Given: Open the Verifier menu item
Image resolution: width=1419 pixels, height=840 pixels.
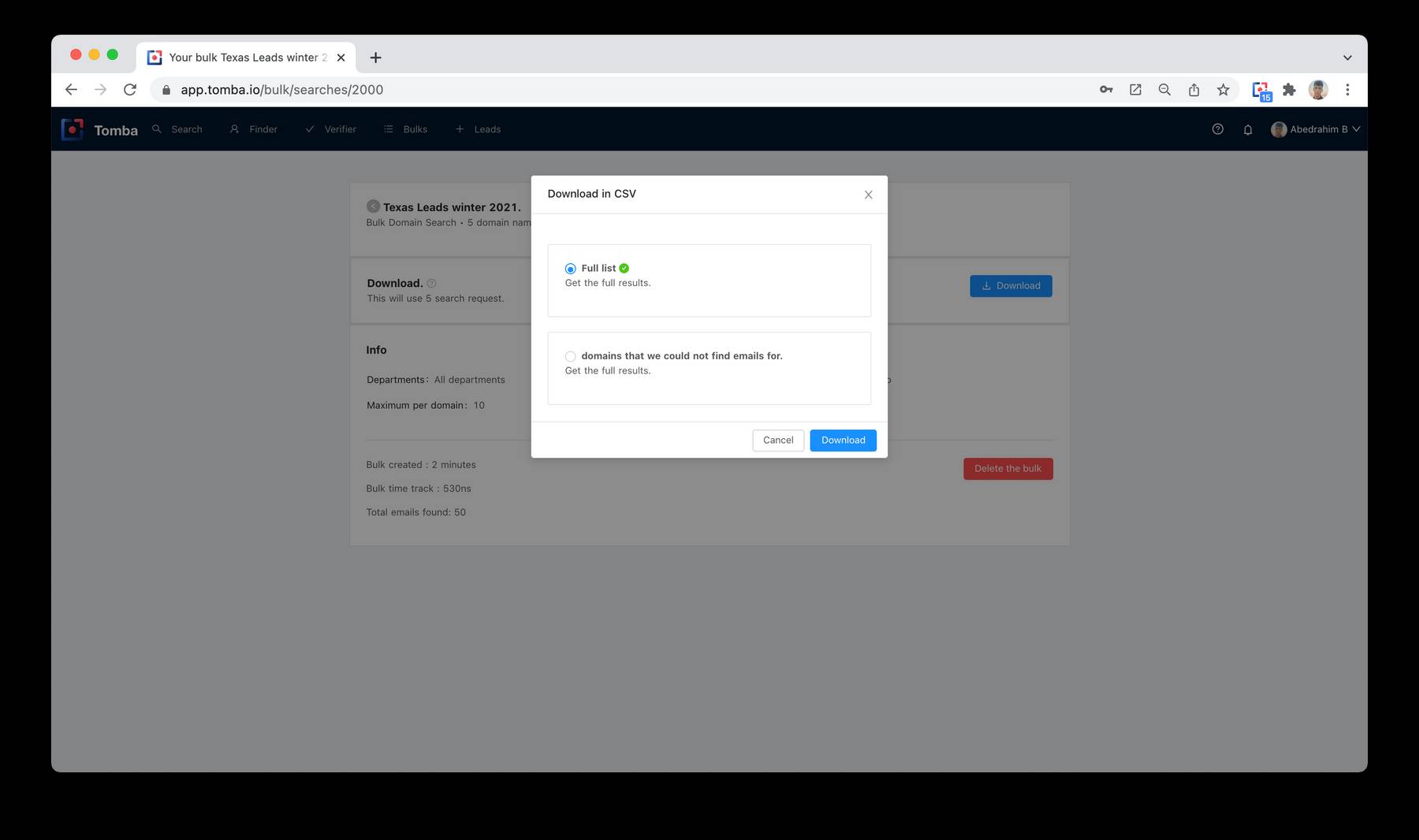Looking at the screenshot, I should [x=330, y=129].
